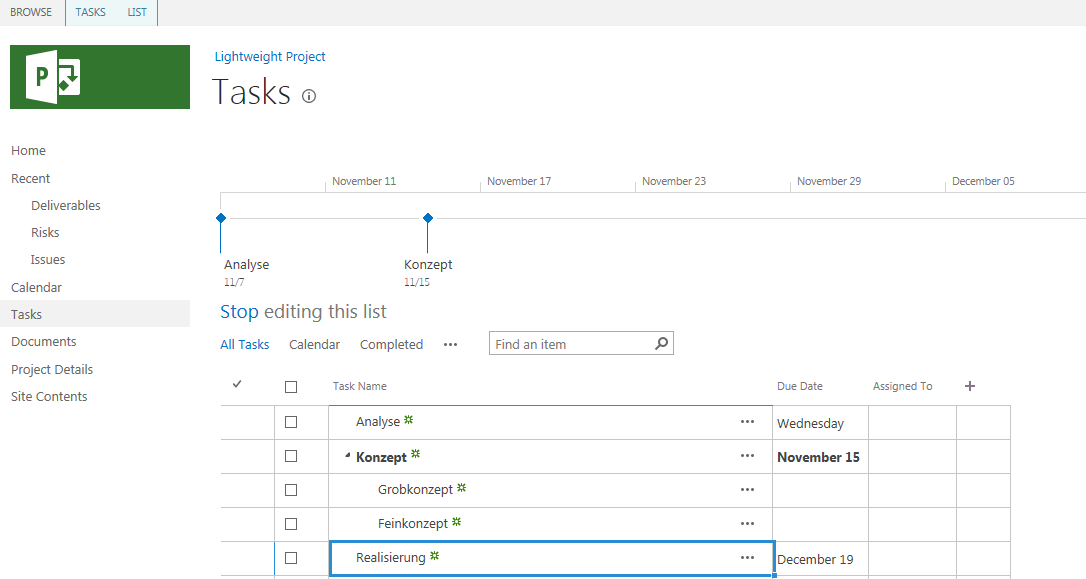Viewport: 1086px width, 579px height.
Task: Click the November 15 due date cell
Action: pos(820,456)
